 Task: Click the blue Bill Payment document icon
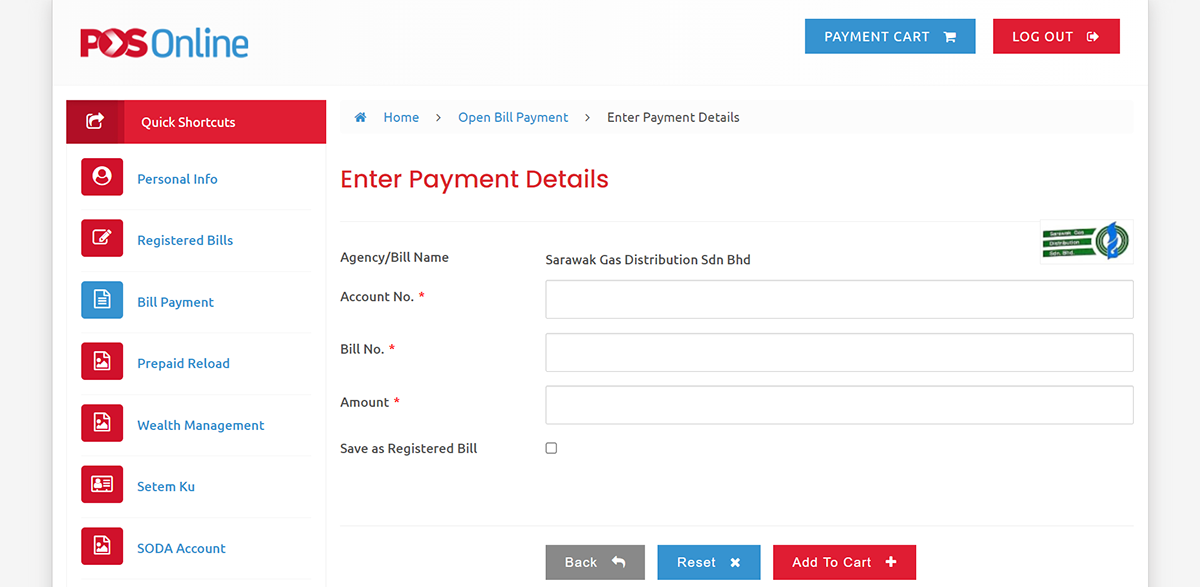(x=102, y=300)
